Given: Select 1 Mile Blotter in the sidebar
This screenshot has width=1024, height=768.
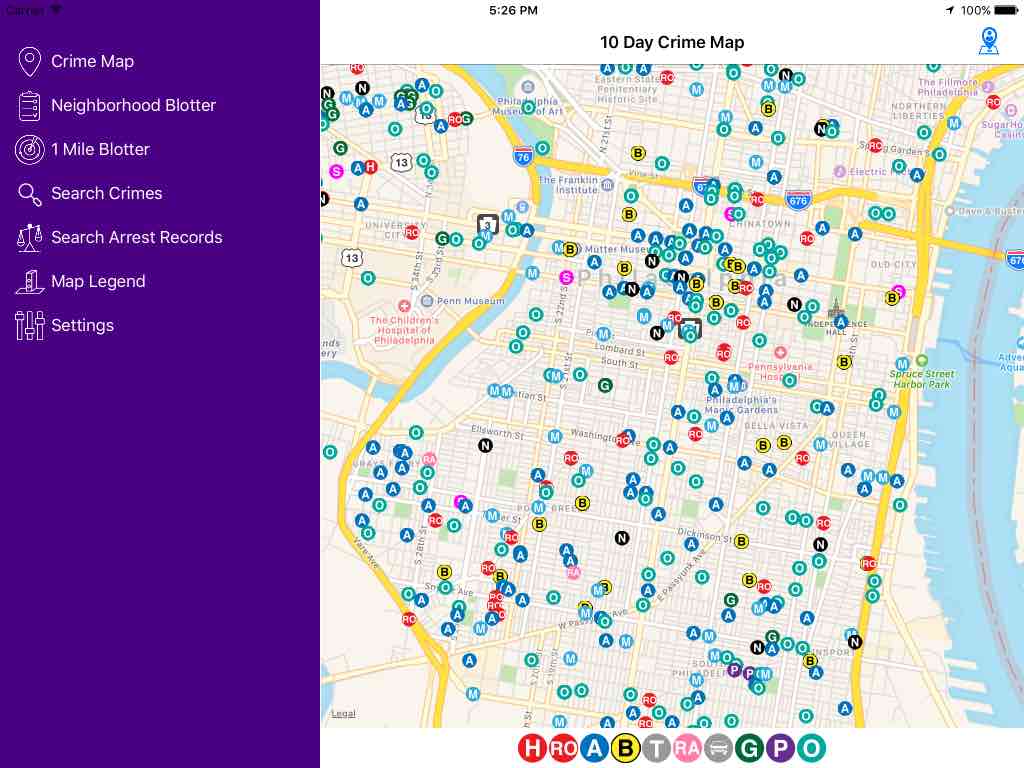Looking at the screenshot, I should (x=83, y=149).
